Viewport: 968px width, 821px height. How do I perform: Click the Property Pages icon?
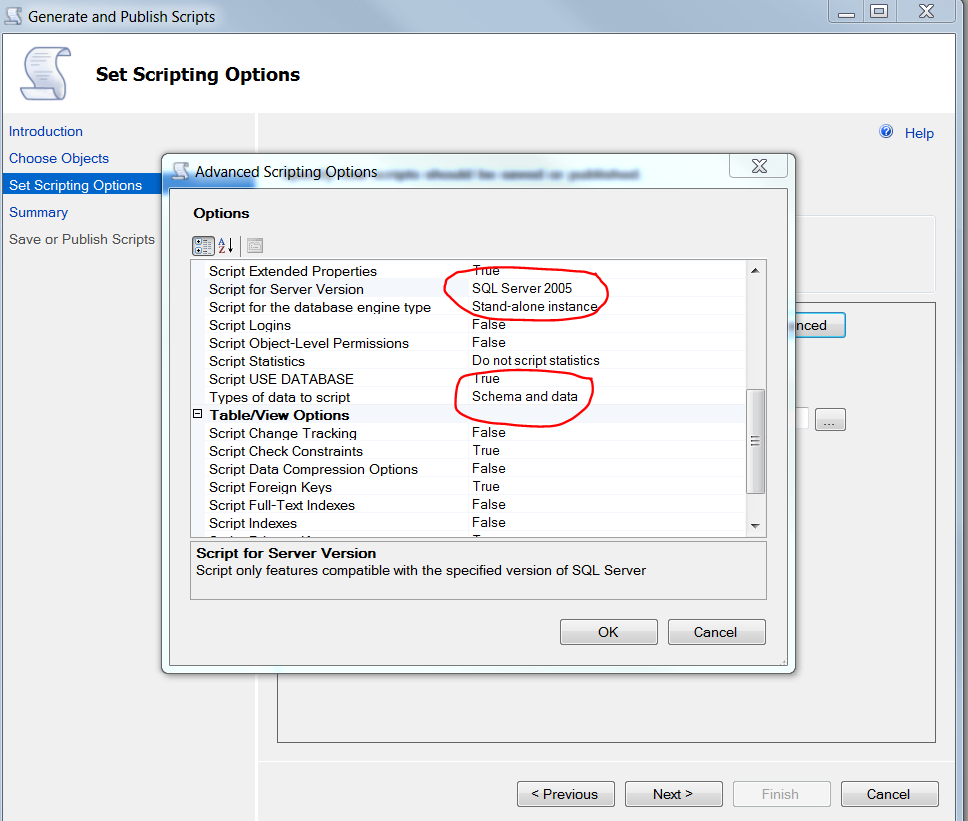254,245
